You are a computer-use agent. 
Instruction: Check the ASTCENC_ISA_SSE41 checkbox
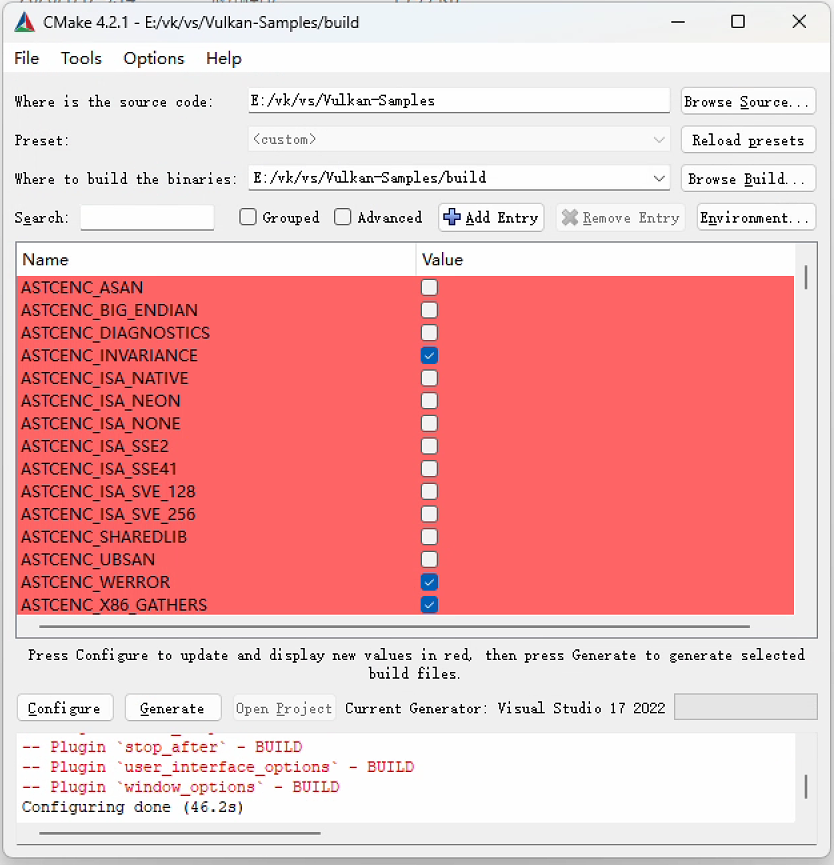click(429, 468)
